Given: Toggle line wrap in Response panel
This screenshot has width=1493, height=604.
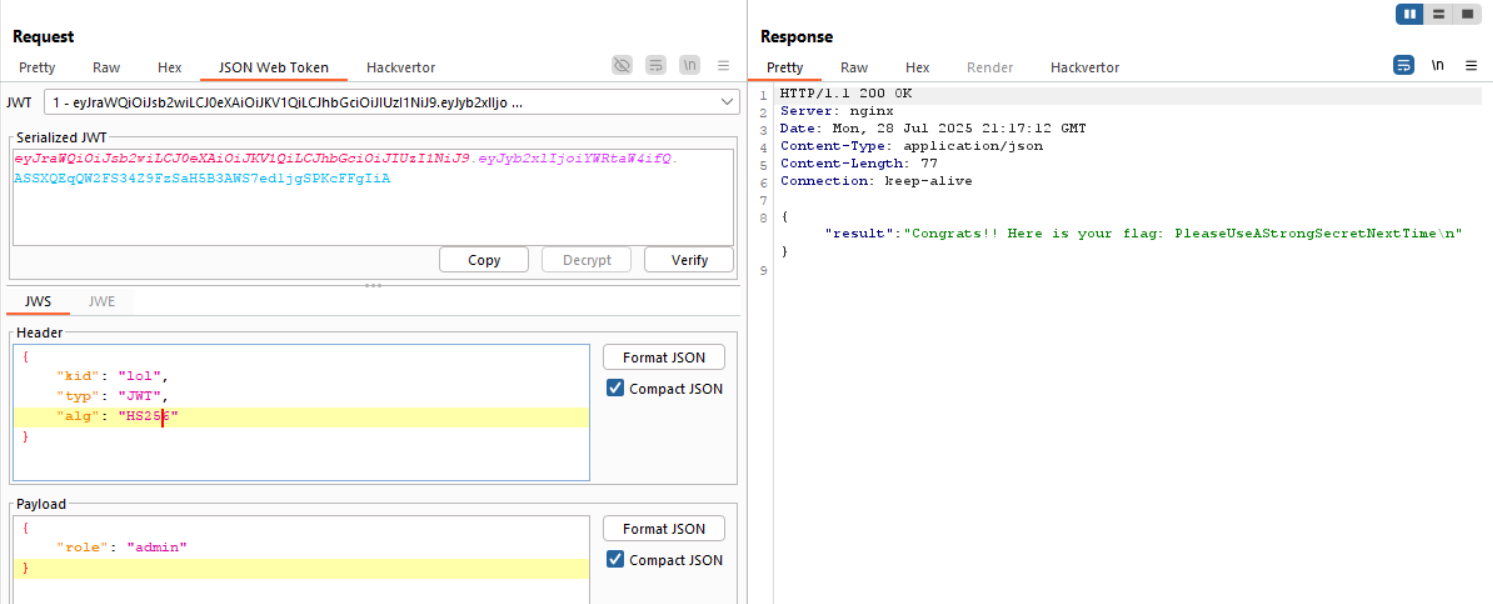Looking at the screenshot, I should point(1404,66).
